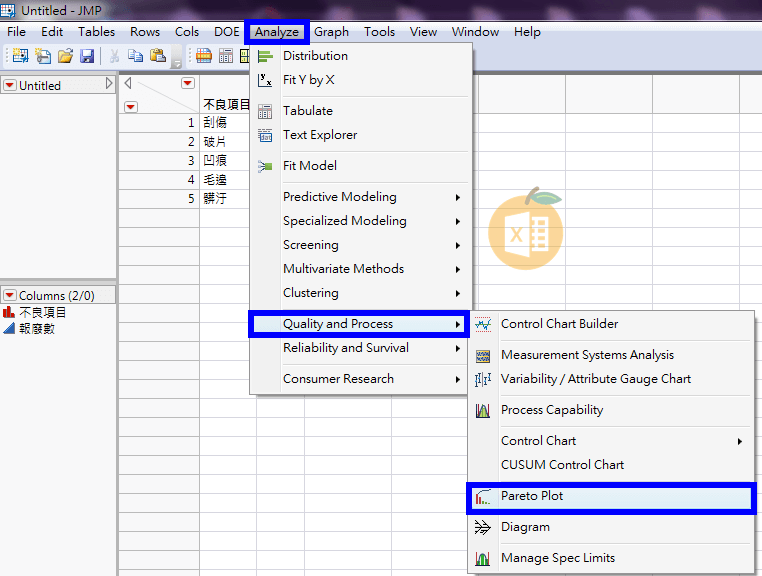Viewport: 762px width, 576px height.
Task: Open the Tools menu
Action: click(x=379, y=32)
